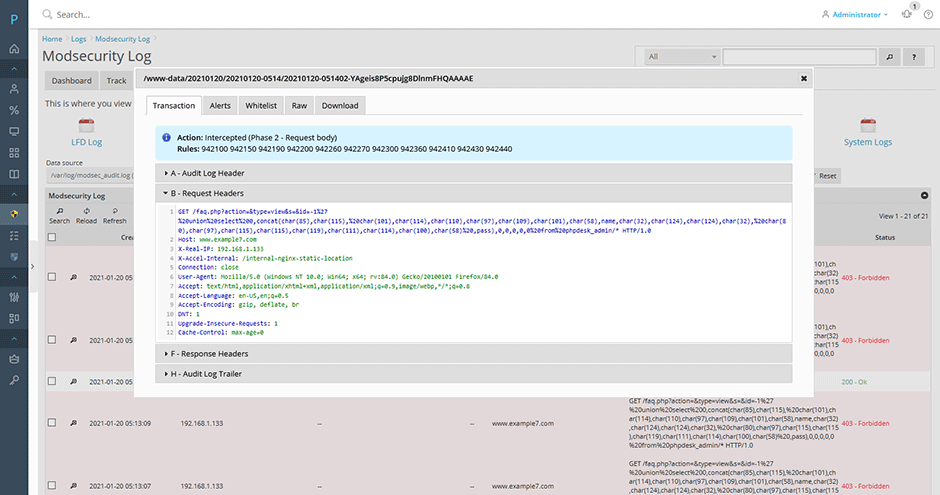This screenshot has width=940, height=495.
Task: Check the box for the 05:13:07 row
Action: [52, 485]
